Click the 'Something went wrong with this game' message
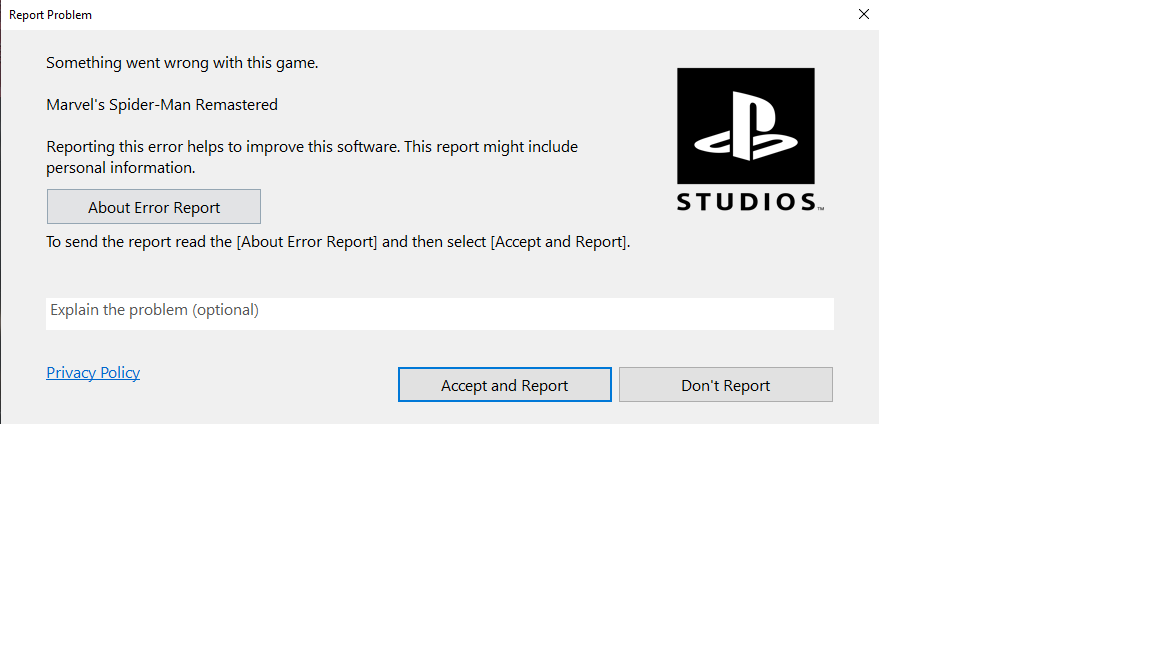 182,63
